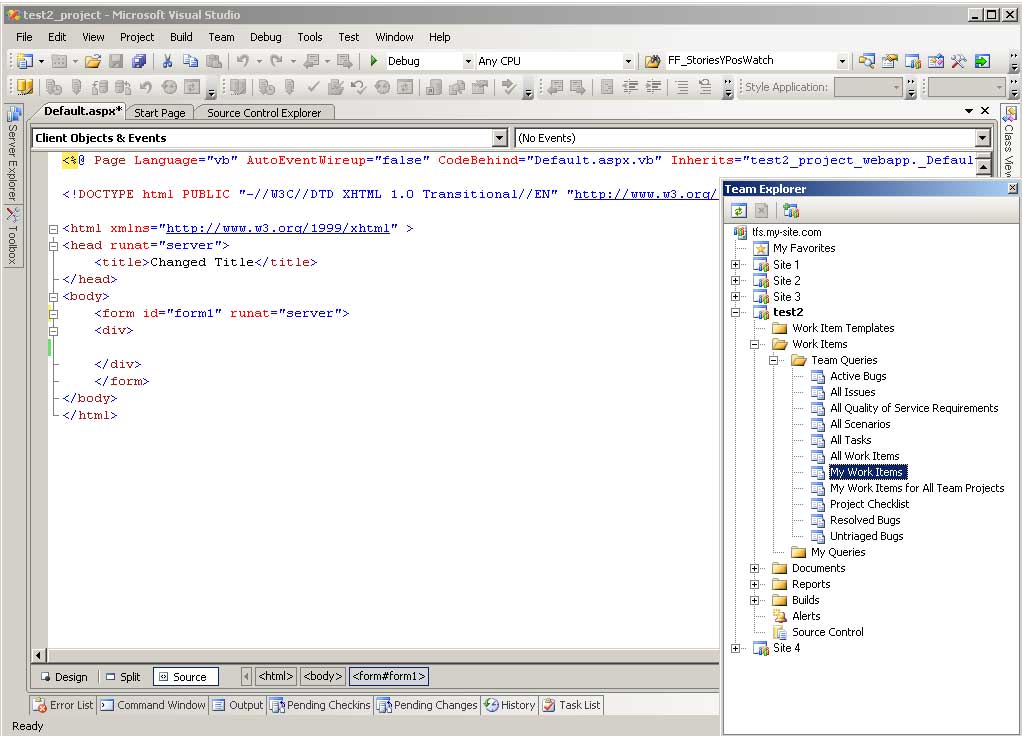The width and height of the screenshot is (1022, 736).
Task: Expand the Site 1 tree node
Action: click(735, 265)
